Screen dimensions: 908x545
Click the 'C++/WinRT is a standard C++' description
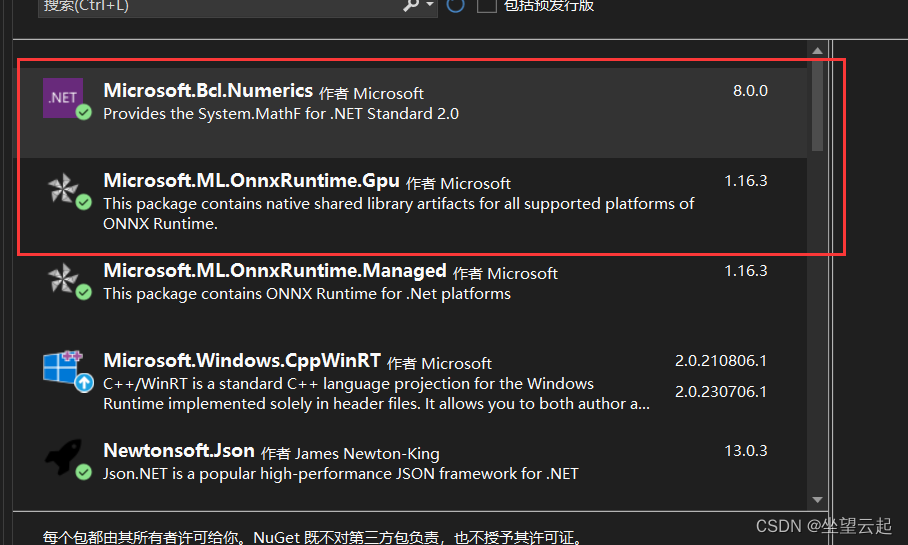pos(376,394)
